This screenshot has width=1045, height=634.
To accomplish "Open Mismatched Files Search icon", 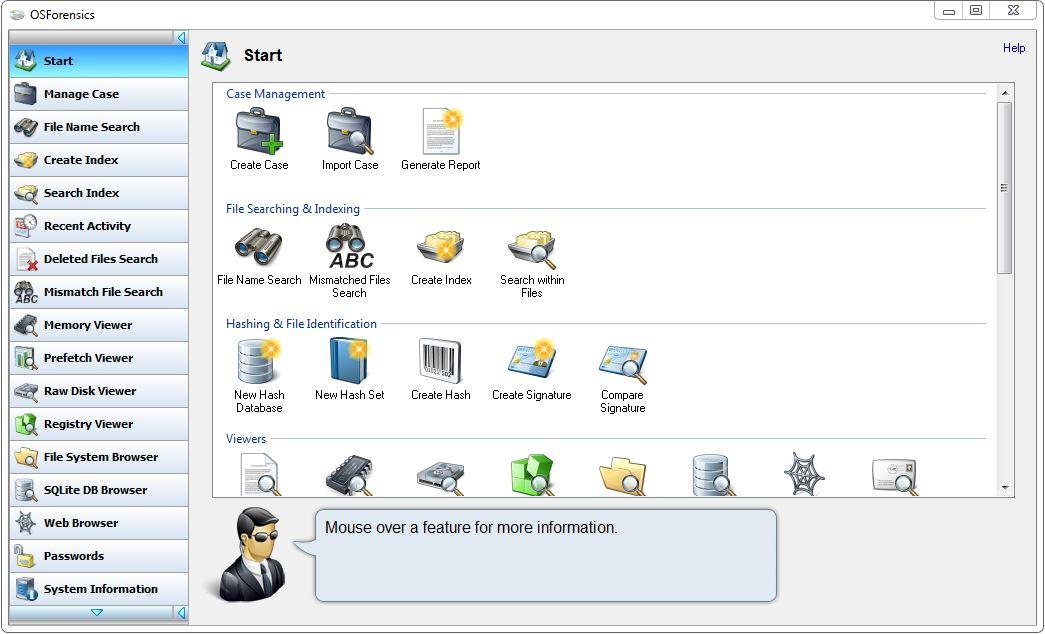I will (x=350, y=246).
